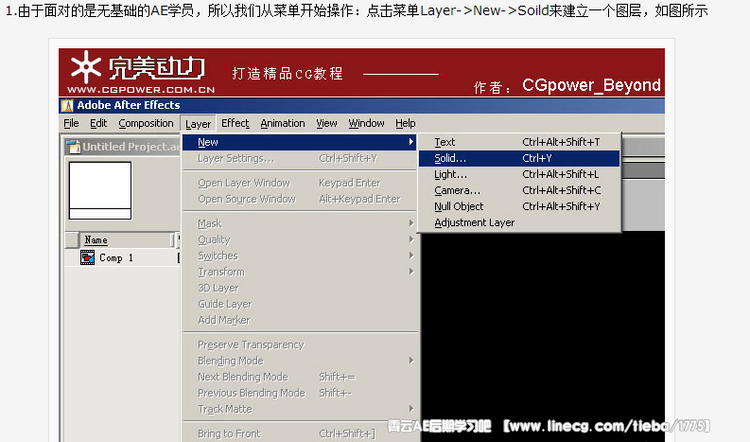Choose Light... in the New submenu
This screenshot has height=442, width=750.
519,175
